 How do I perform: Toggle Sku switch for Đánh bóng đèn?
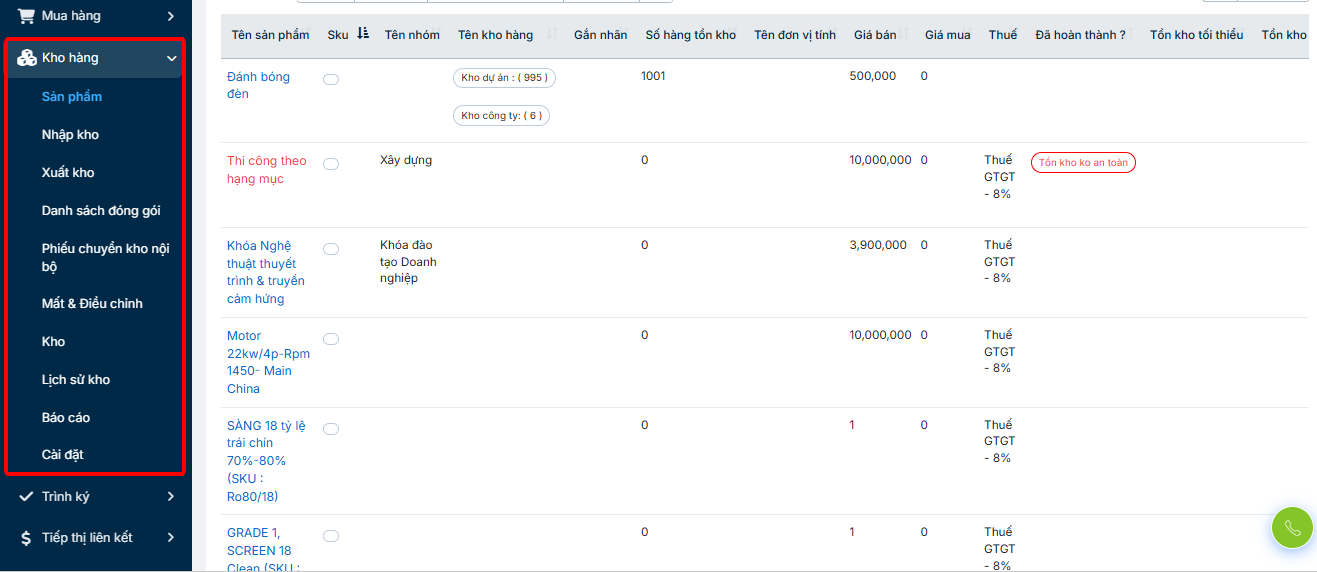(x=331, y=79)
